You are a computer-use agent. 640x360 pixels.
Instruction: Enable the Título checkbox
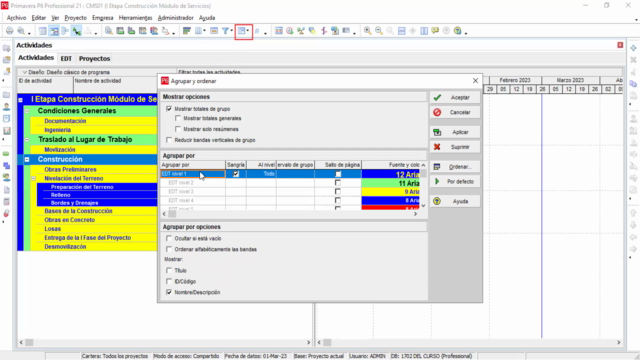pos(169,270)
